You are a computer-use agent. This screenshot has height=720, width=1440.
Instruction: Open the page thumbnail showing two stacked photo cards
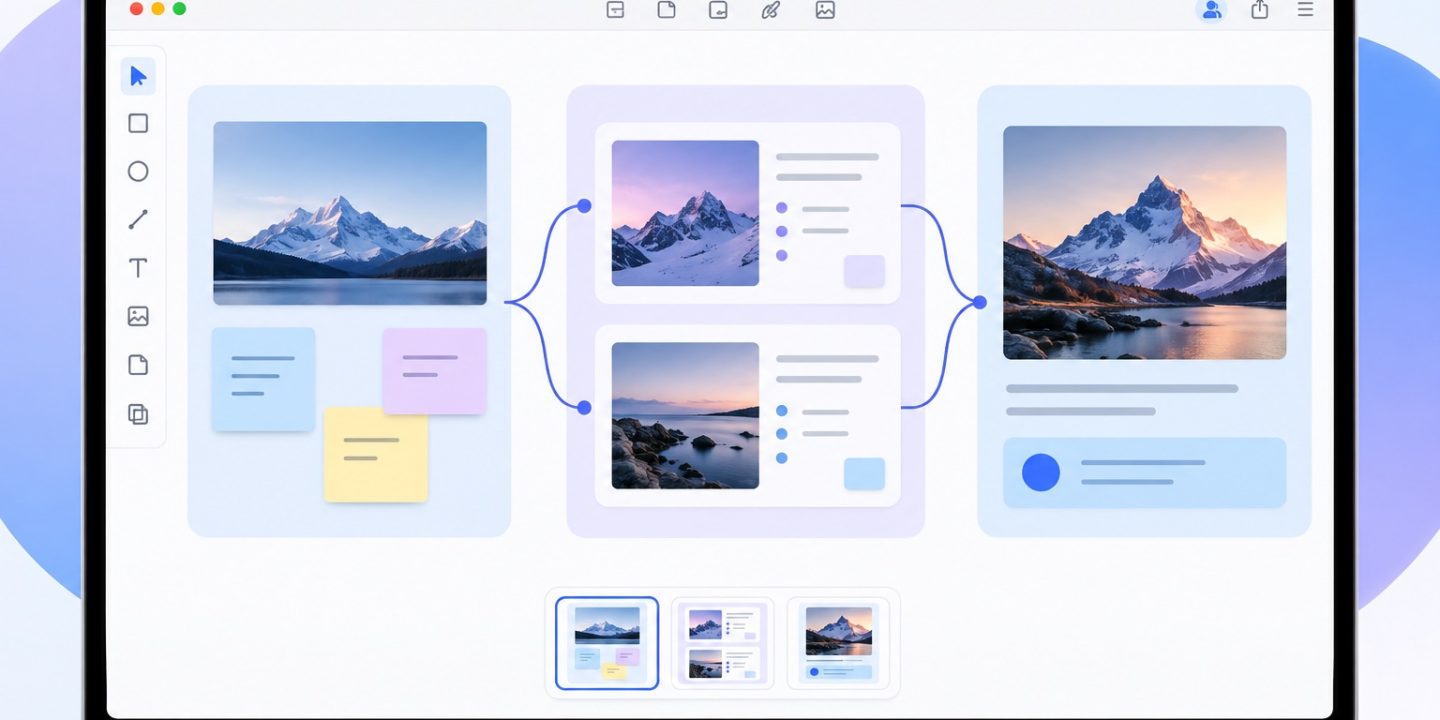722,643
